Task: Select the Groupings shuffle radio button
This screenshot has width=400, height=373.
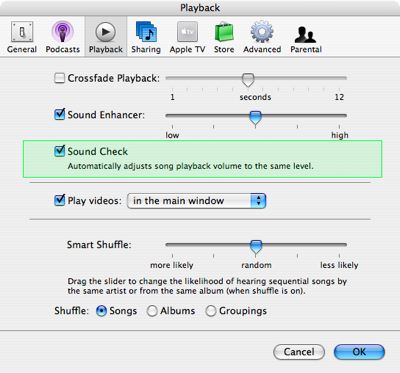Action: [x=211, y=311]
